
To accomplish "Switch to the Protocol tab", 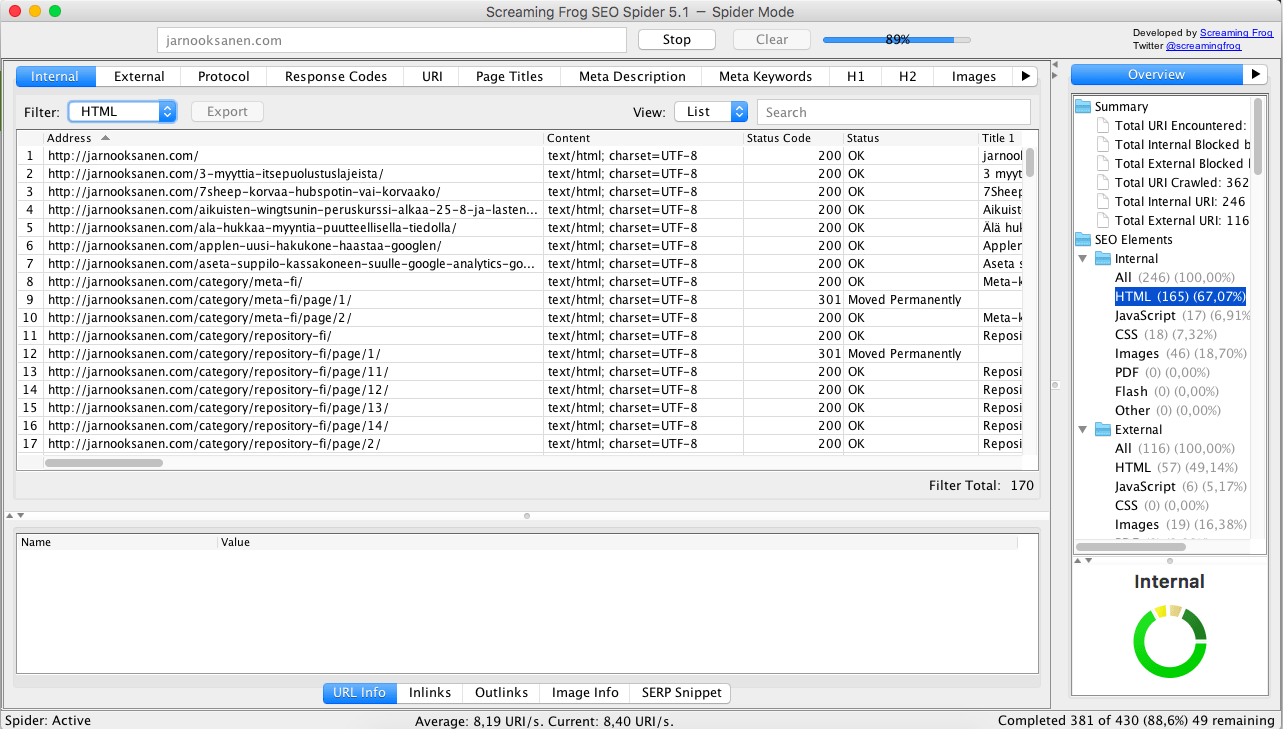I will [224, 76].
